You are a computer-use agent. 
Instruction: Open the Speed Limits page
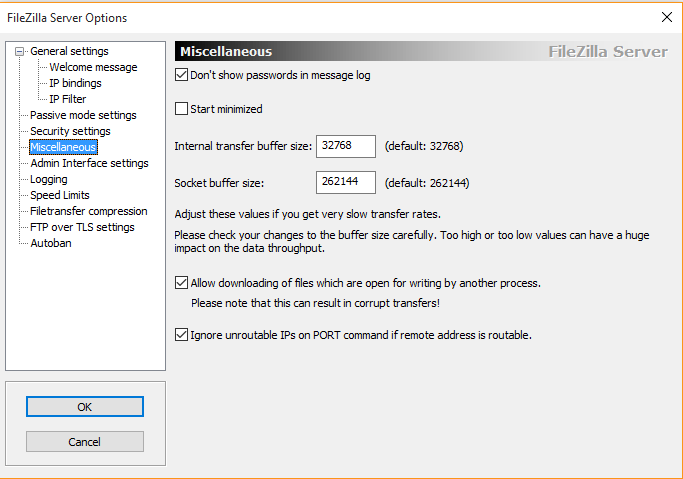coord(60,195)
